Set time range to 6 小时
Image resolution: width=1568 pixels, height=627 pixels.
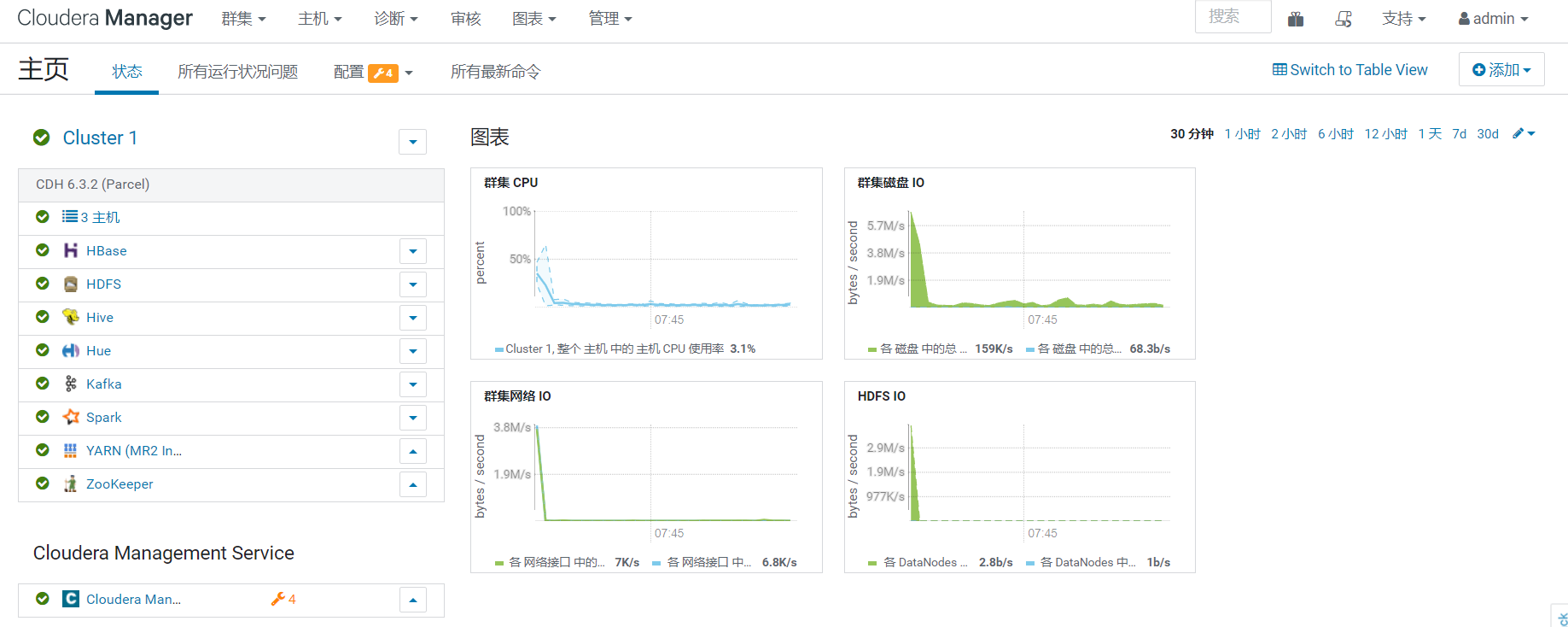click(1335, 133)
